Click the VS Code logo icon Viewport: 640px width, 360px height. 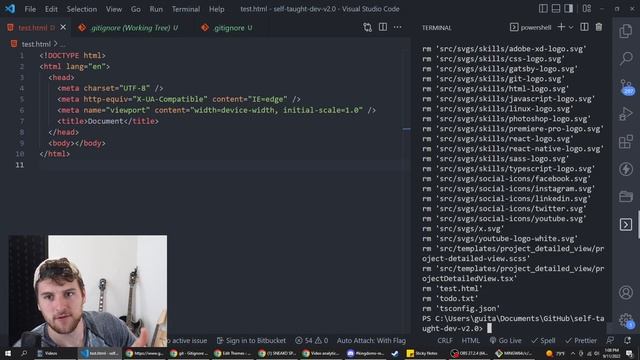[10, 9]
